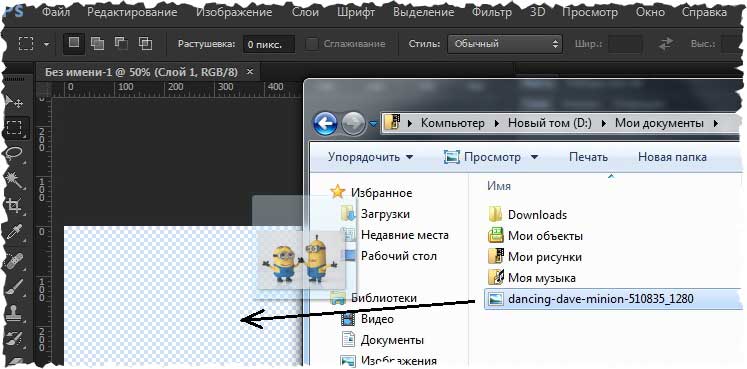Select Видео library in sidebar
This screenshot has height=369, width=747.
coord(377,319)
